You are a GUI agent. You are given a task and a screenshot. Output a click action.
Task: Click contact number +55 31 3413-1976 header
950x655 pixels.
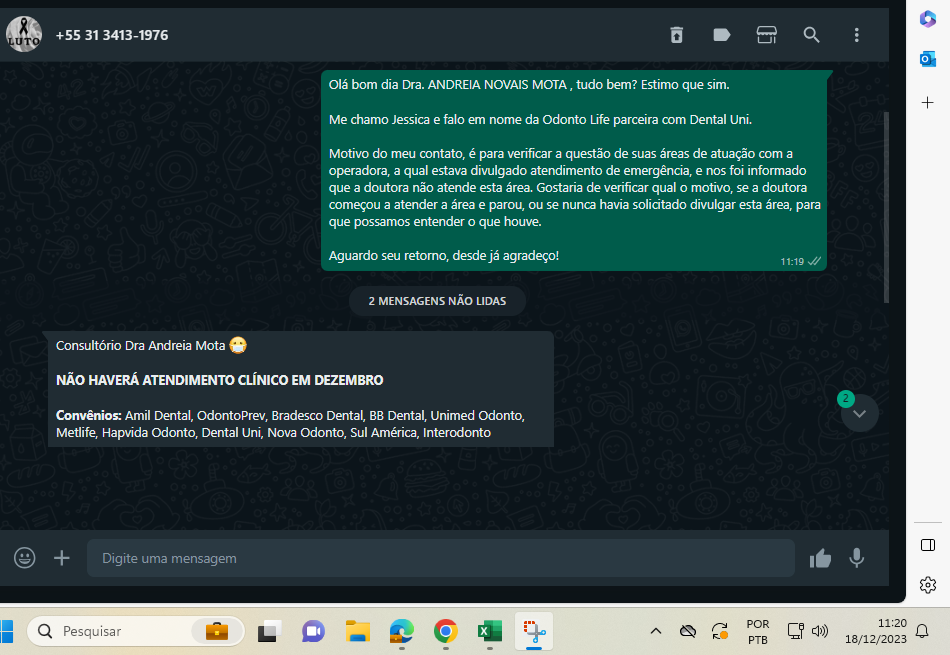tap(112, 35)
